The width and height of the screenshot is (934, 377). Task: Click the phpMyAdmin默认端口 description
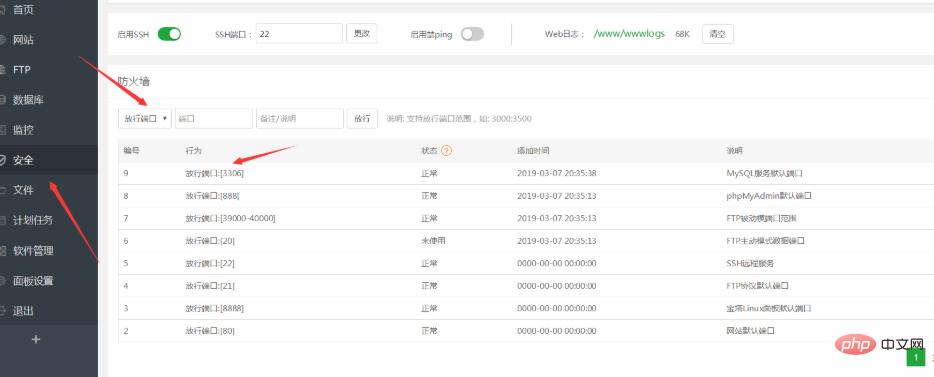pyautogui.click(x=770, y=195)
